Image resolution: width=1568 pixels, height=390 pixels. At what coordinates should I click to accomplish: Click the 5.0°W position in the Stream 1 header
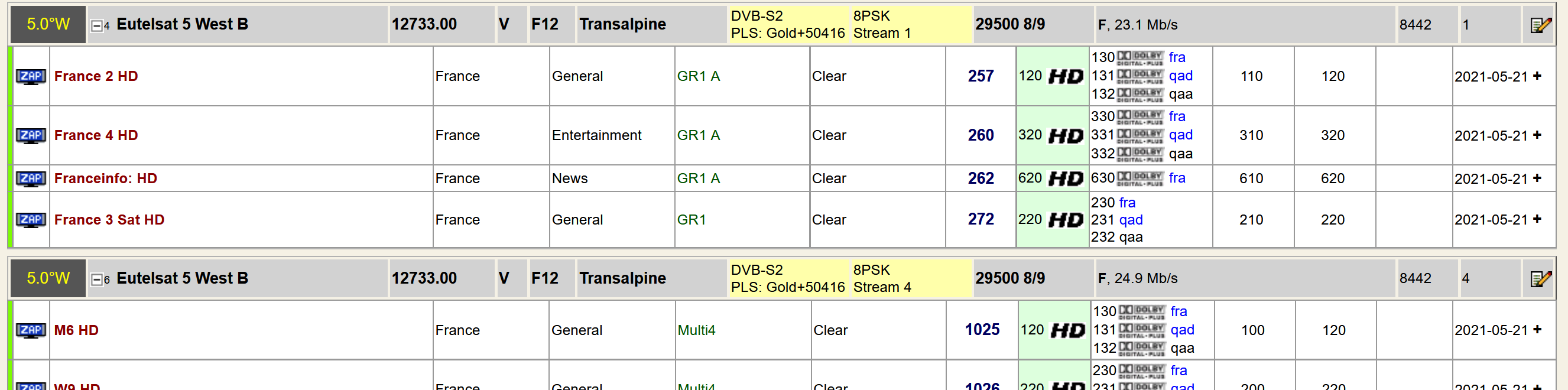pyautogui.click(x=48, y=24)
